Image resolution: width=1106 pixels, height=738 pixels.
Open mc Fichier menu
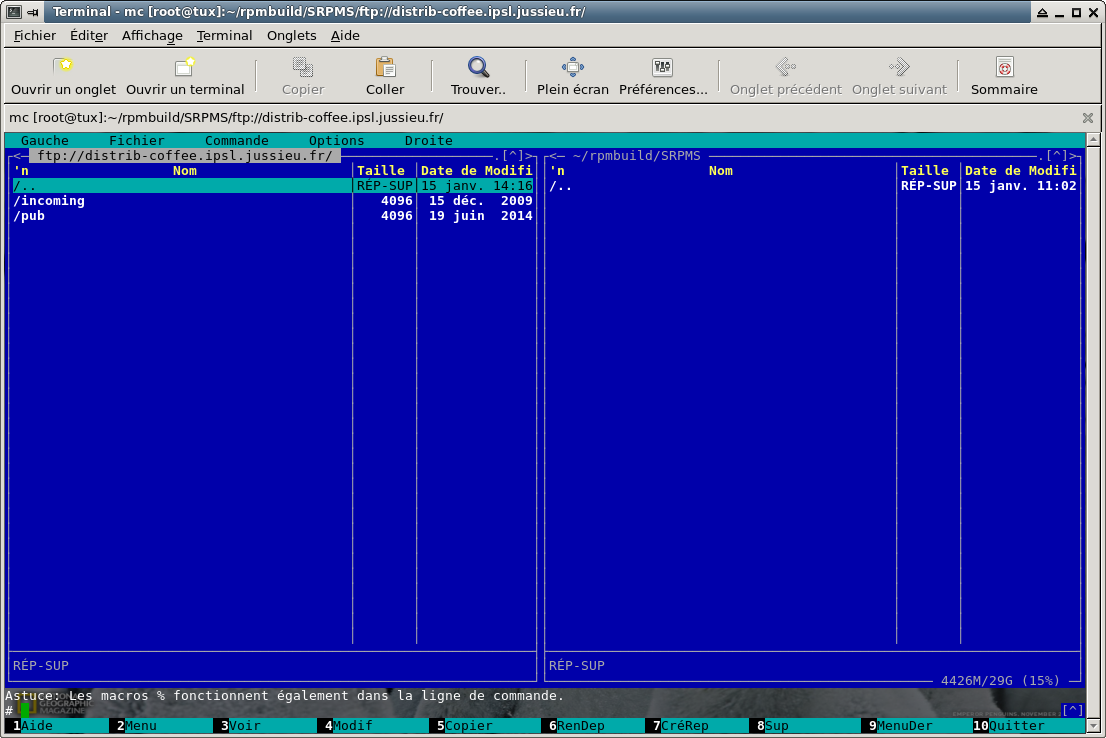[136, 140]
